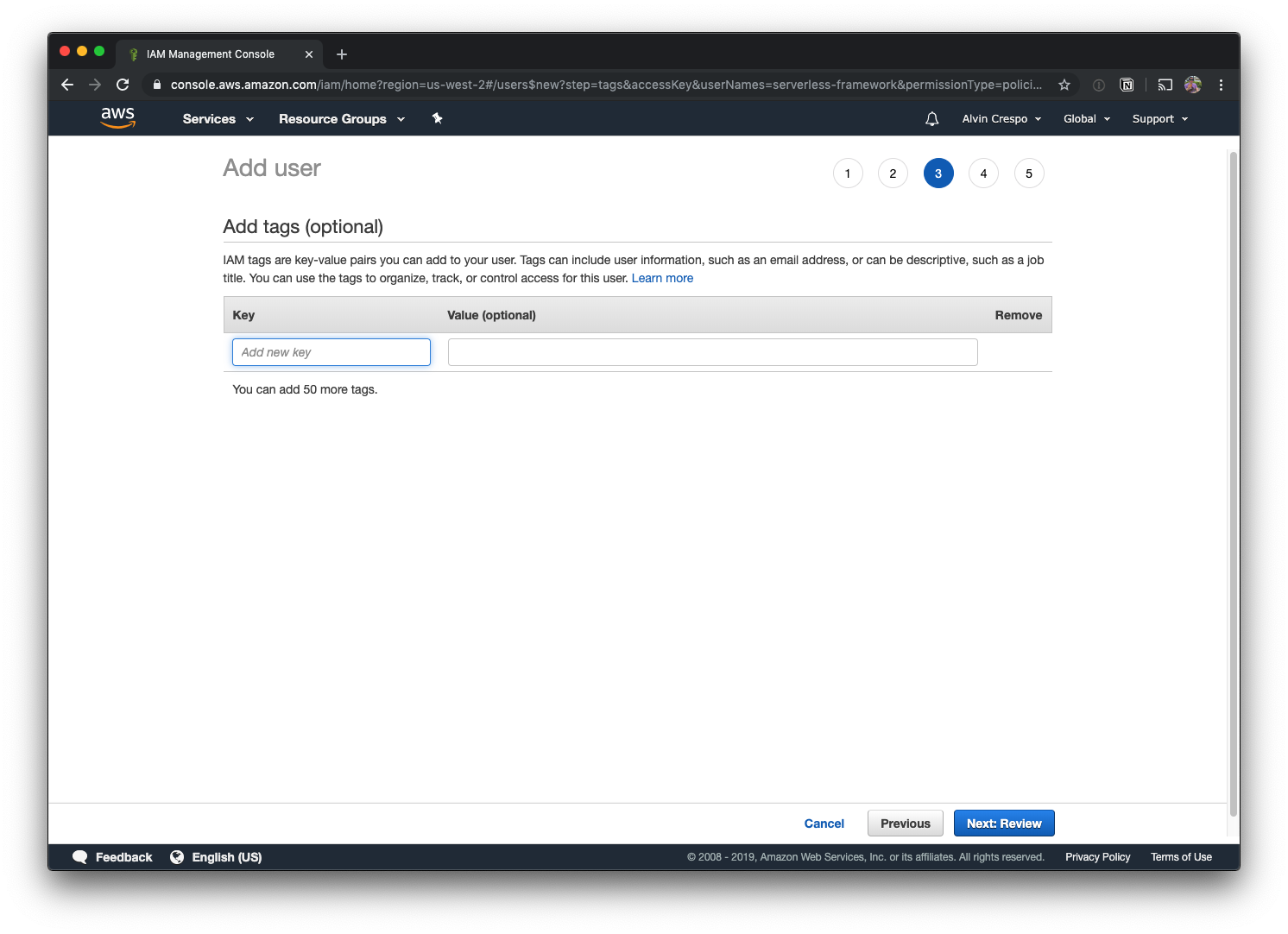Select the IAM Management Console tab

click(211, 54)
